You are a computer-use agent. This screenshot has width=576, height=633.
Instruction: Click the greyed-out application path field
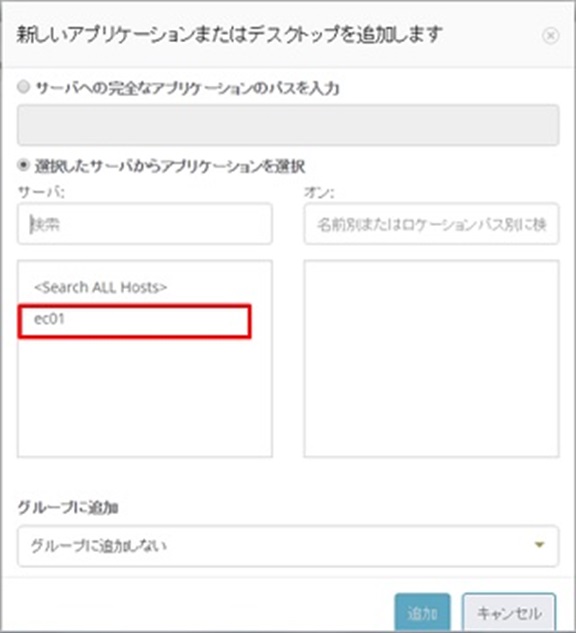coord(288,125)
